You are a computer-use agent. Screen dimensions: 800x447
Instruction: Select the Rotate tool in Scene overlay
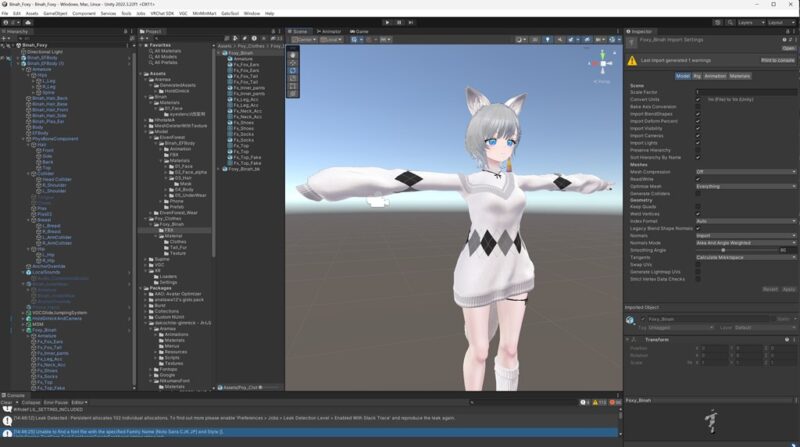292,71
